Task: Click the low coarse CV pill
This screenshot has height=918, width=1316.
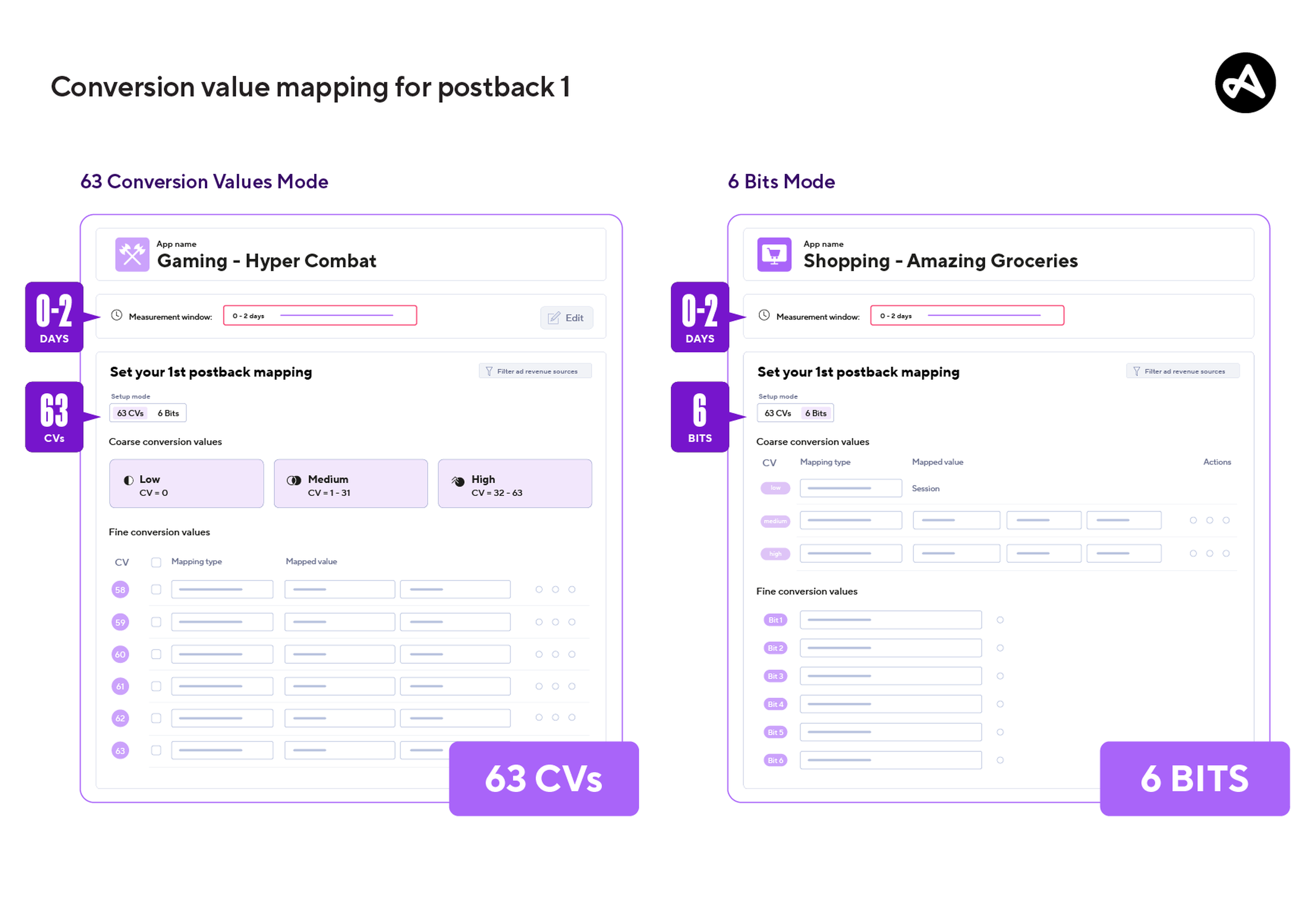Action: pos(775,488)
